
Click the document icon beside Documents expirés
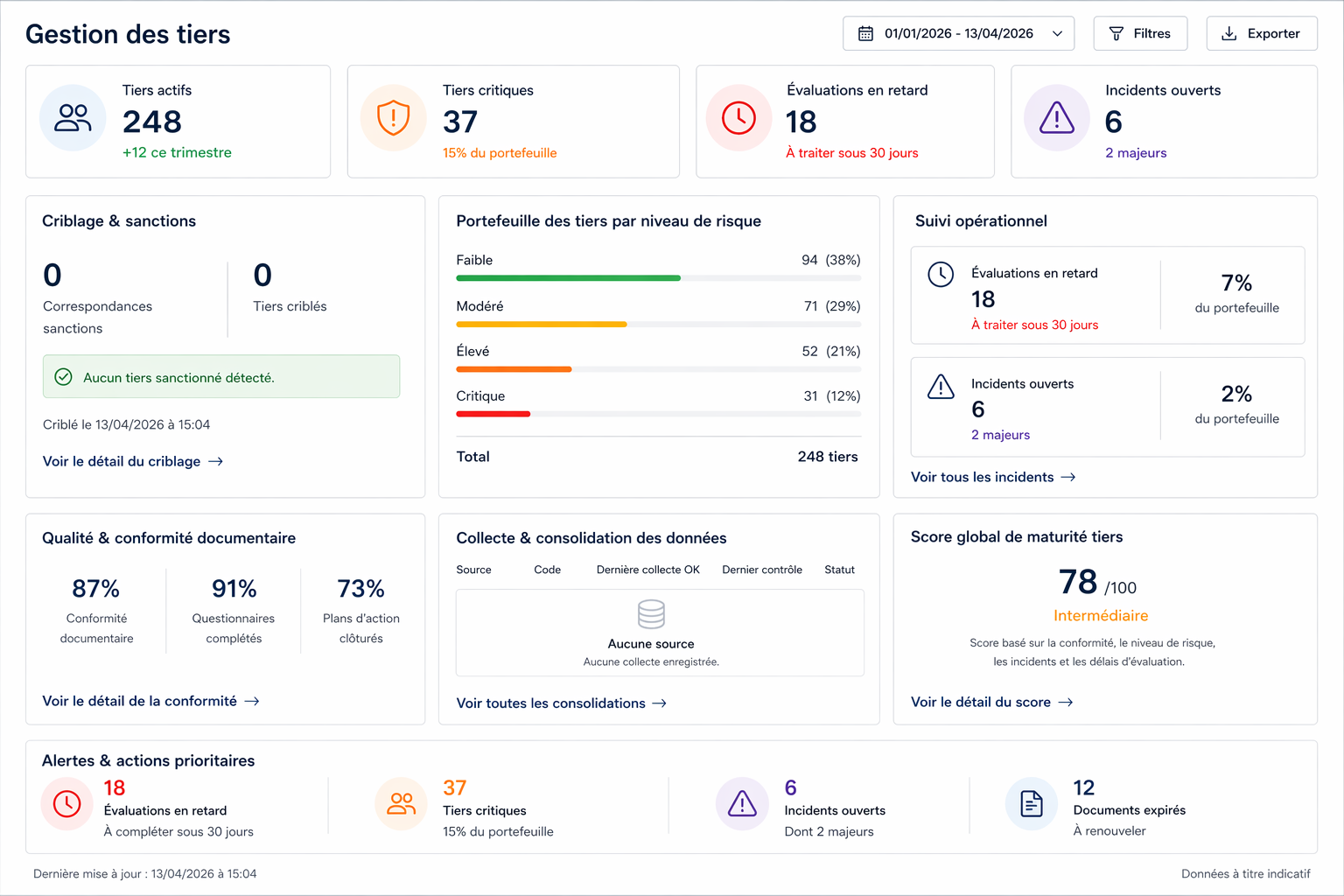point(1032,803)
